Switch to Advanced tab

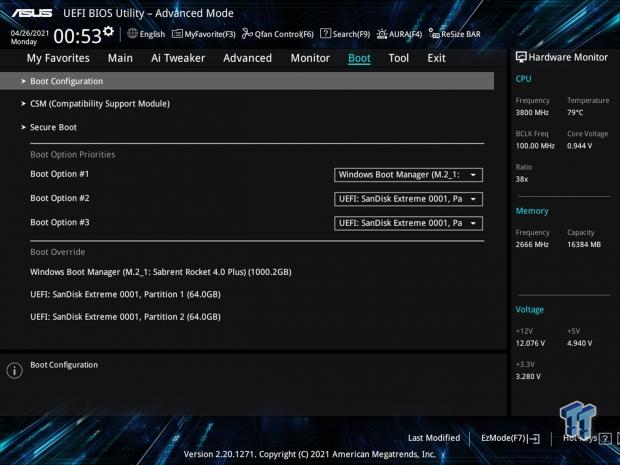tap(248, 58)
